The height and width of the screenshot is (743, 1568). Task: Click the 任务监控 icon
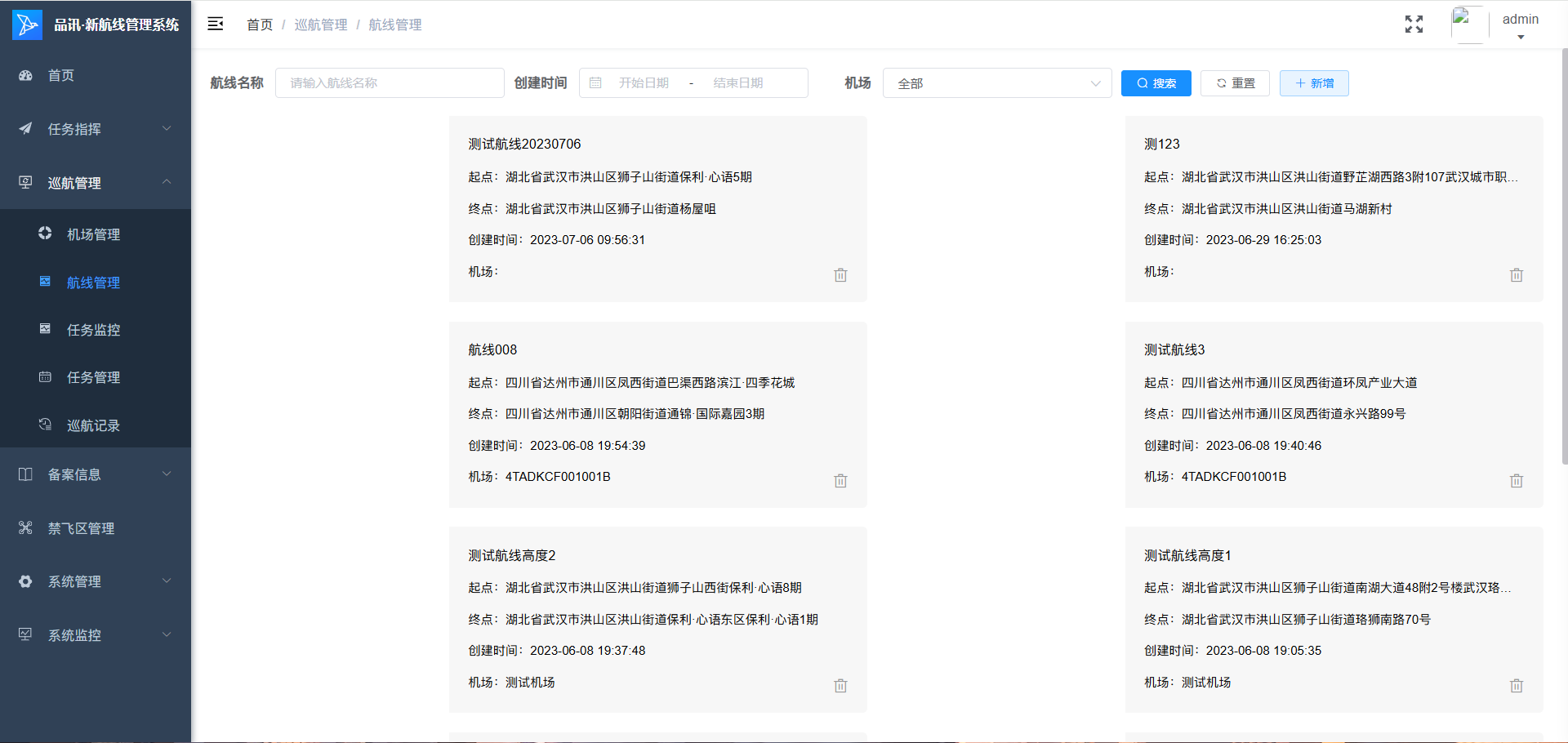pyautogui.click(x=45, y=328)
